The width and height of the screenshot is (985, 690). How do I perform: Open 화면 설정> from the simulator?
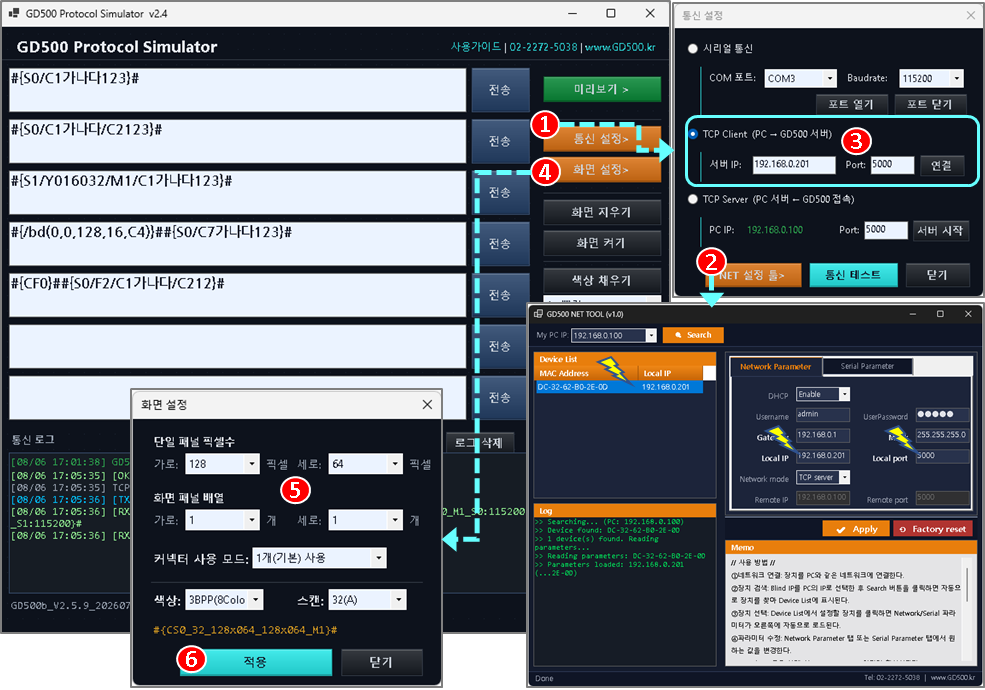click(602, 170)
